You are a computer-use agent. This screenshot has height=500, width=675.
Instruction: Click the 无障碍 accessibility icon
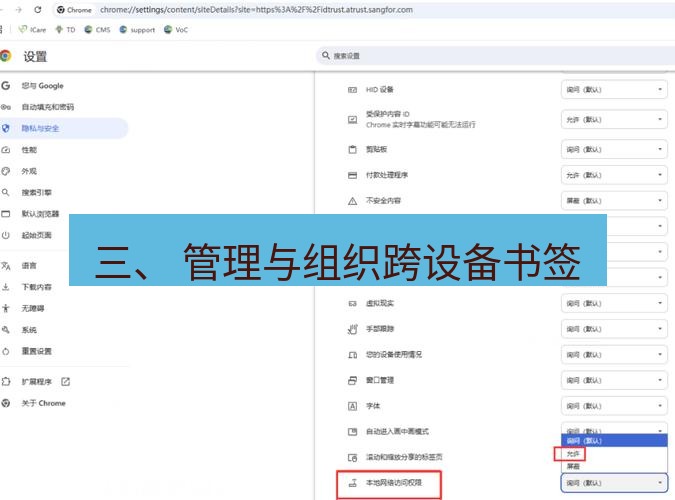(x=6, y=308)
